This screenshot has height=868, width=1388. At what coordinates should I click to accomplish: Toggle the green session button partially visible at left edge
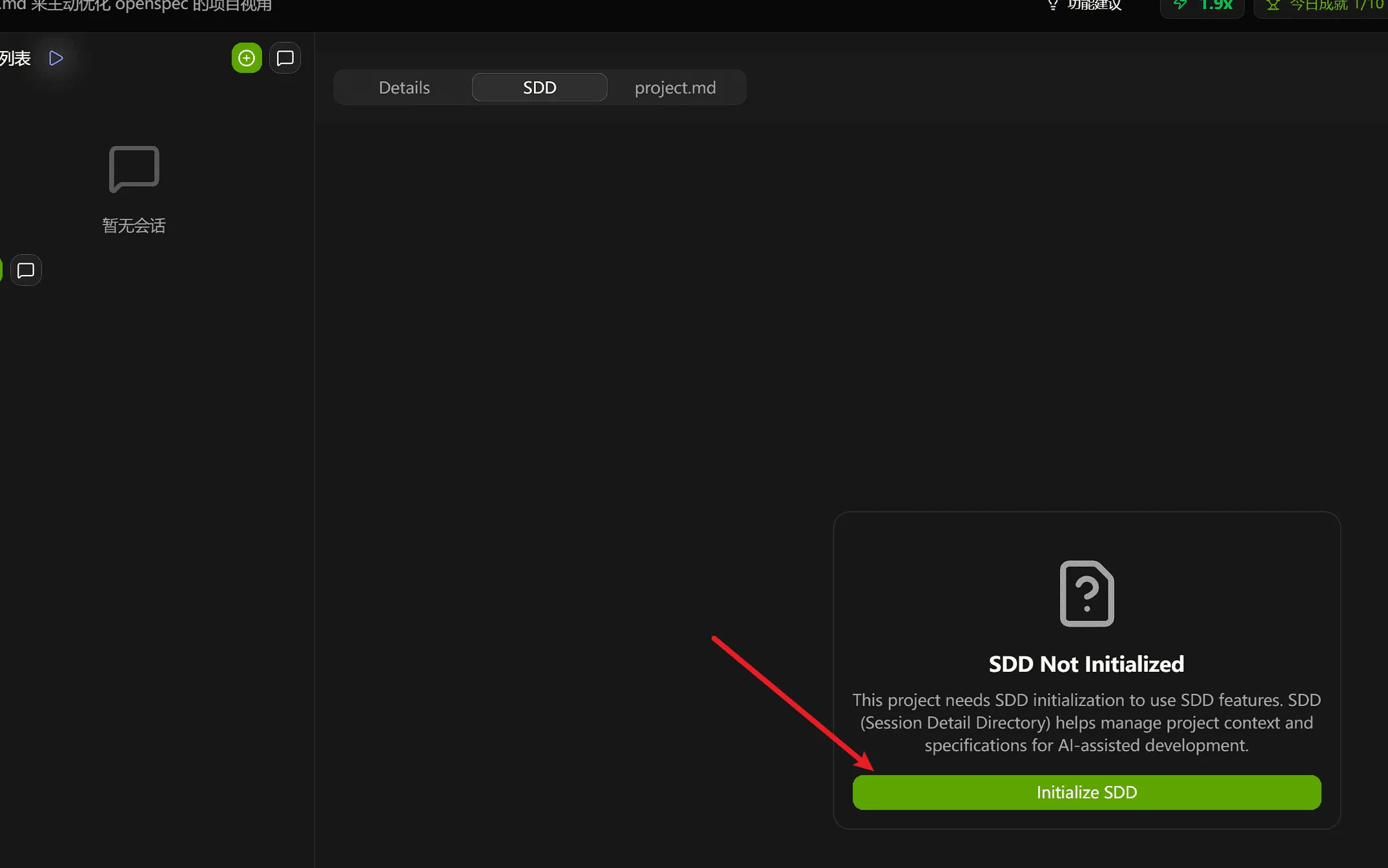click(x=2, y=270)
